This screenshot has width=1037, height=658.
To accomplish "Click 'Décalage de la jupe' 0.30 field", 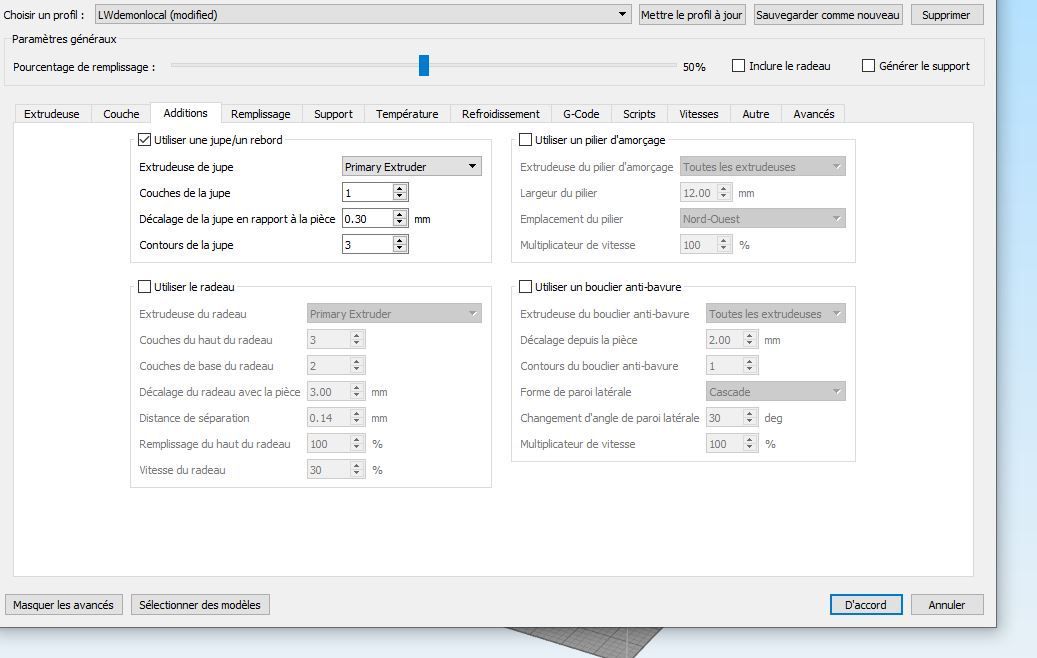I will (368, 219).
